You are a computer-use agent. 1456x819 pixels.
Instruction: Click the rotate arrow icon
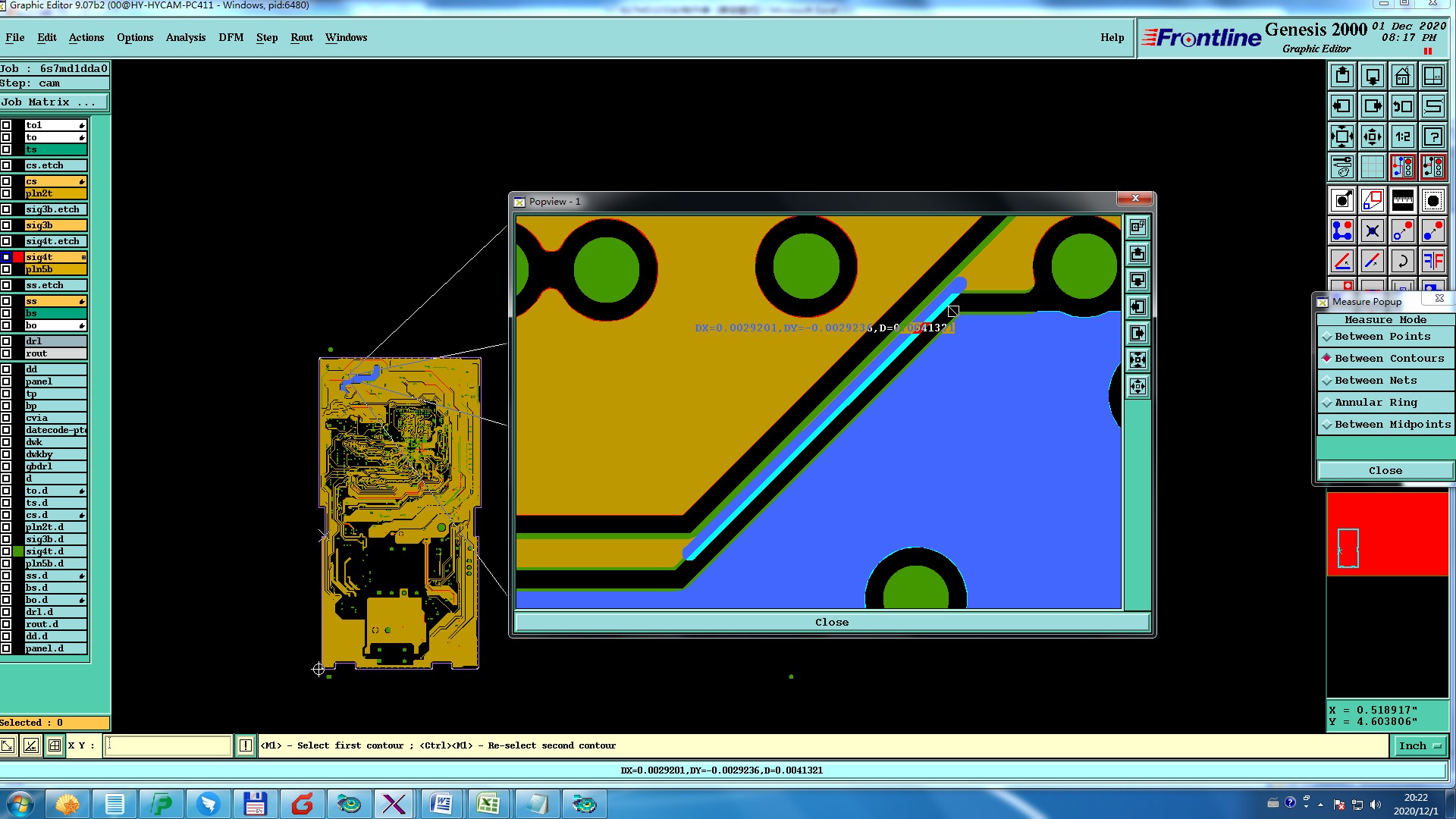pos(1402,261)
